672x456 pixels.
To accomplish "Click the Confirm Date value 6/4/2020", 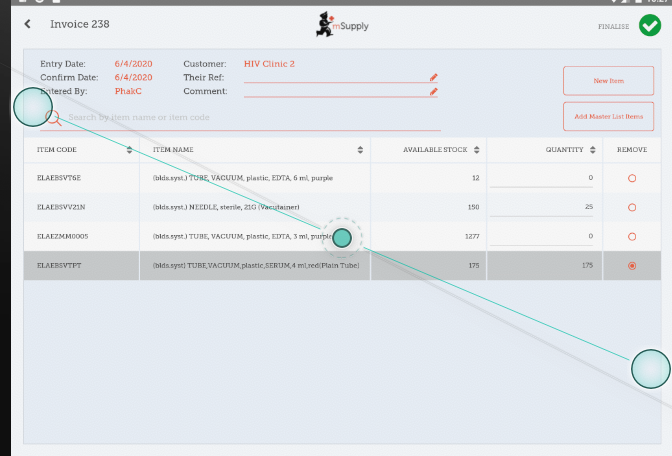I will tap(133, 78).
